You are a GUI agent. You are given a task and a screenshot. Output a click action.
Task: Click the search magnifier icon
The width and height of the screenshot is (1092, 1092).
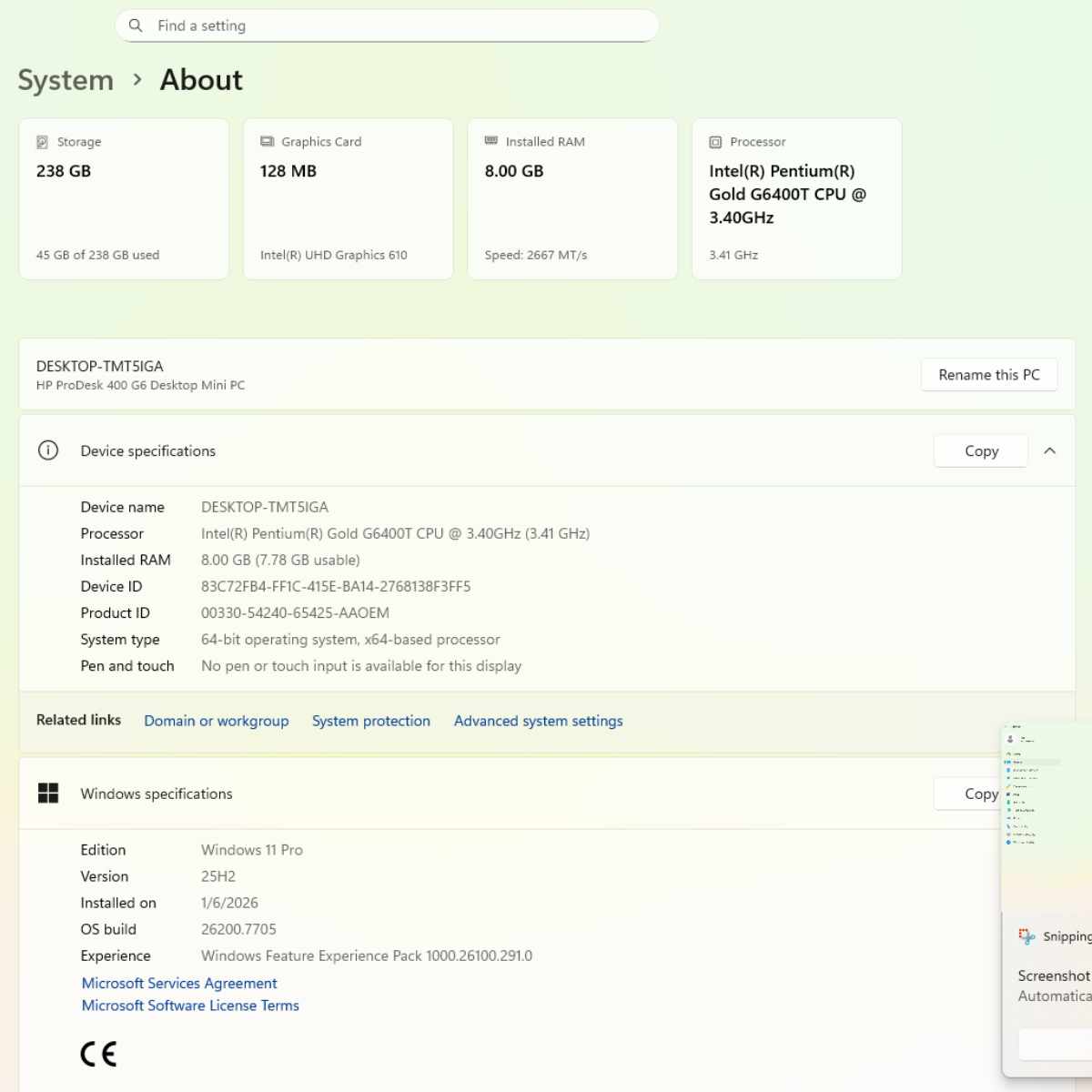tap(136, 25)
